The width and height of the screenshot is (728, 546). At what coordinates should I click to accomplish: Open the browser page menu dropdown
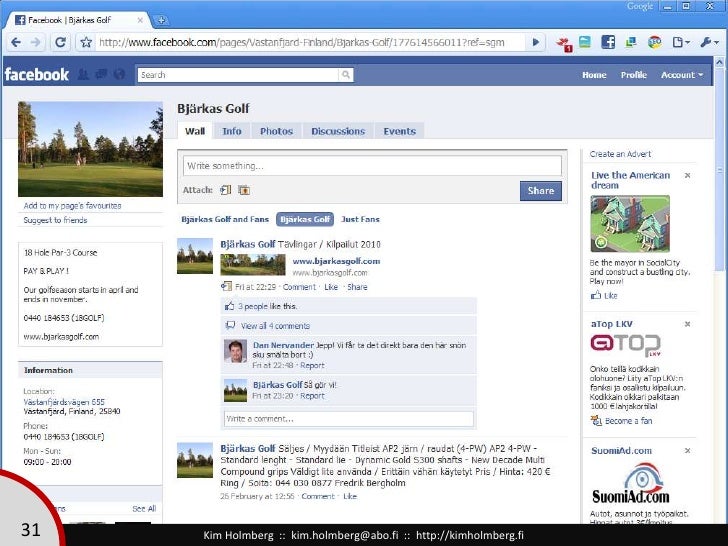click(x=683, y=43)
